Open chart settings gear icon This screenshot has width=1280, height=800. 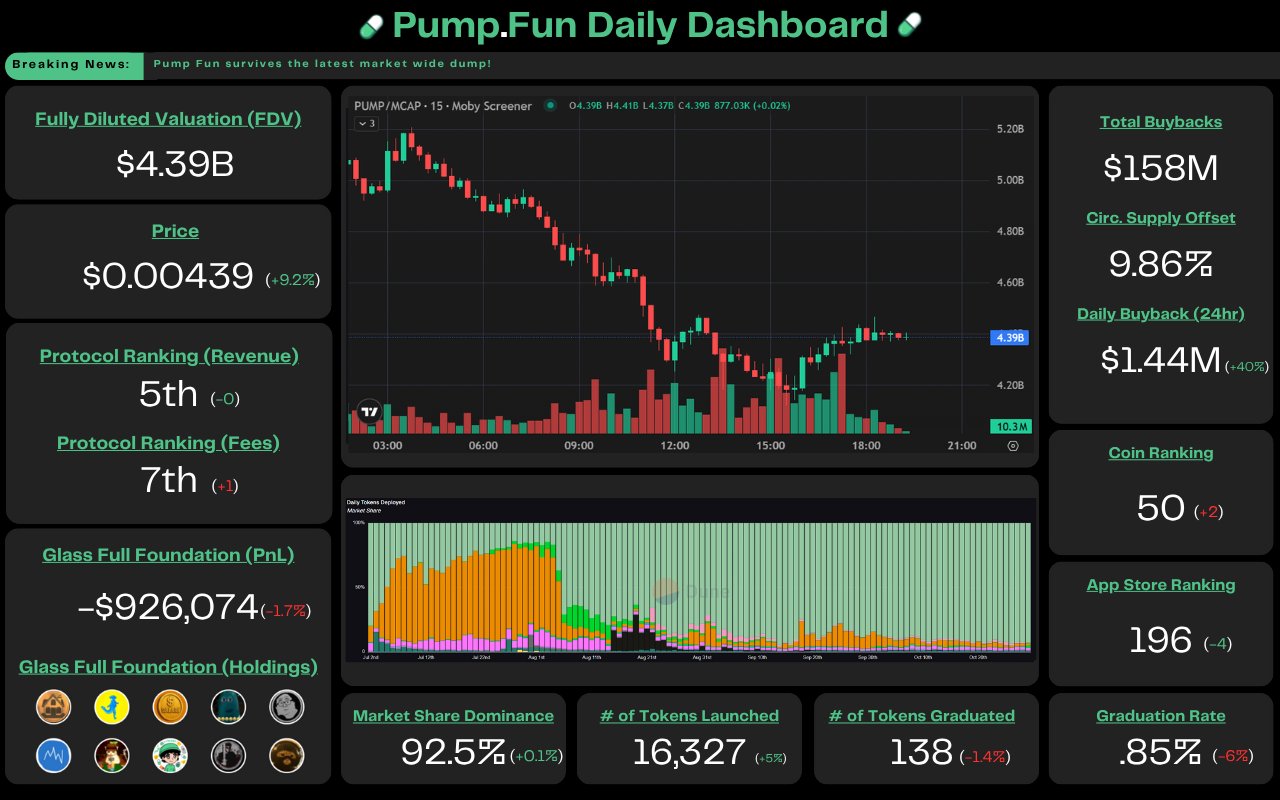tap(1013, 446)
